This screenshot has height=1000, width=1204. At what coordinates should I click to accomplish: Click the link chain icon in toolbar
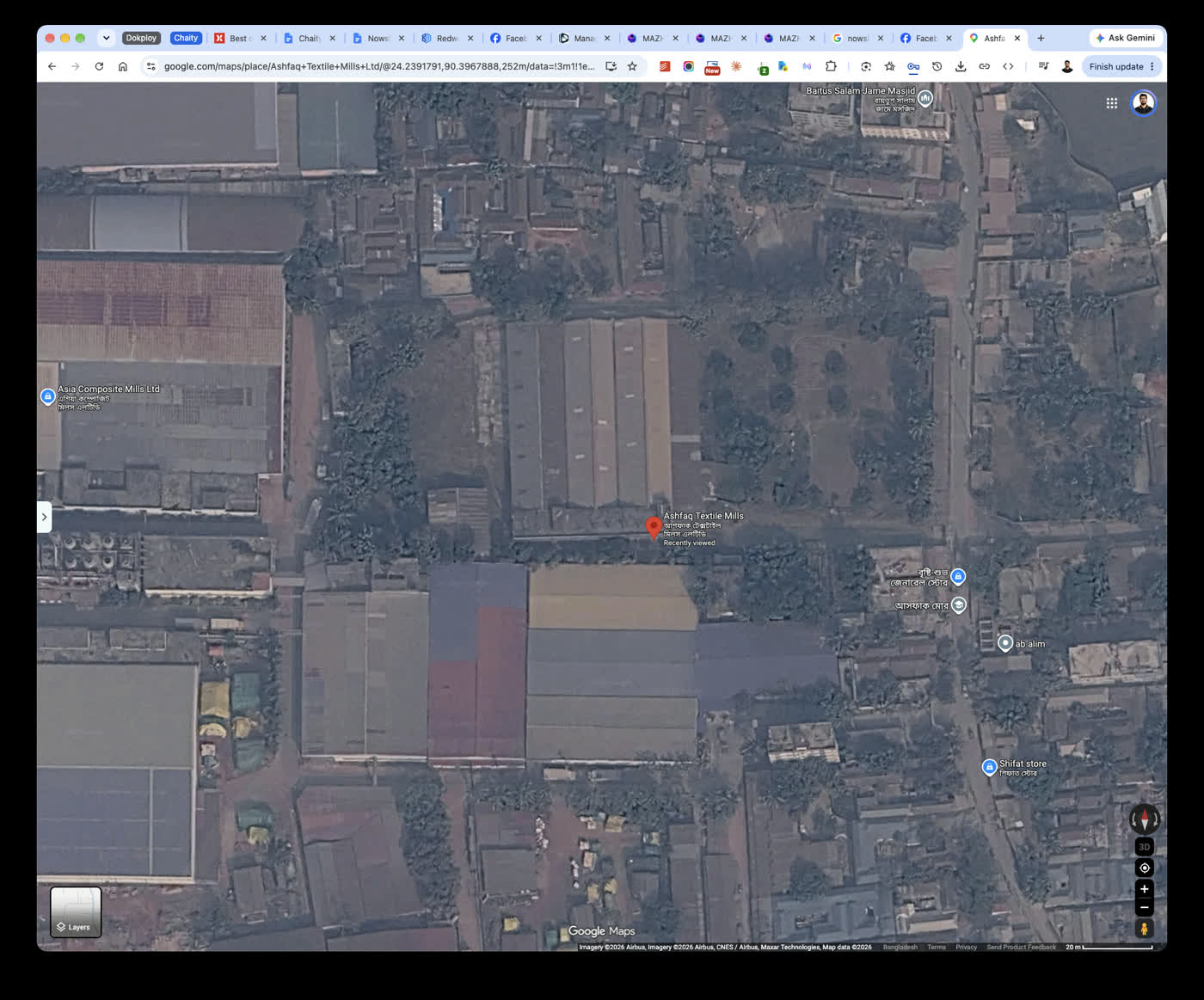[985, 66]
